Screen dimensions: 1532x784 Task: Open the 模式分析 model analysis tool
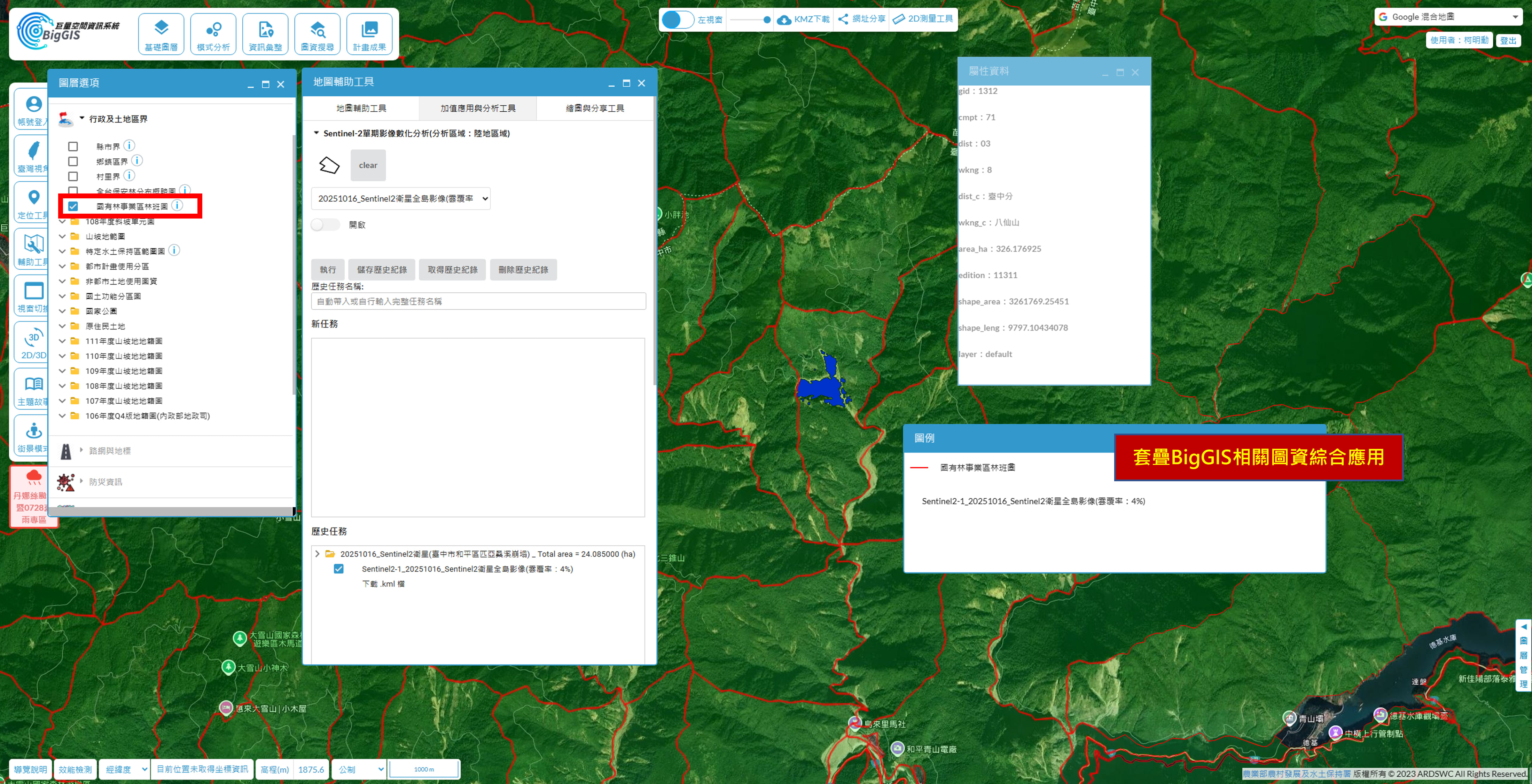pos(213,34)
